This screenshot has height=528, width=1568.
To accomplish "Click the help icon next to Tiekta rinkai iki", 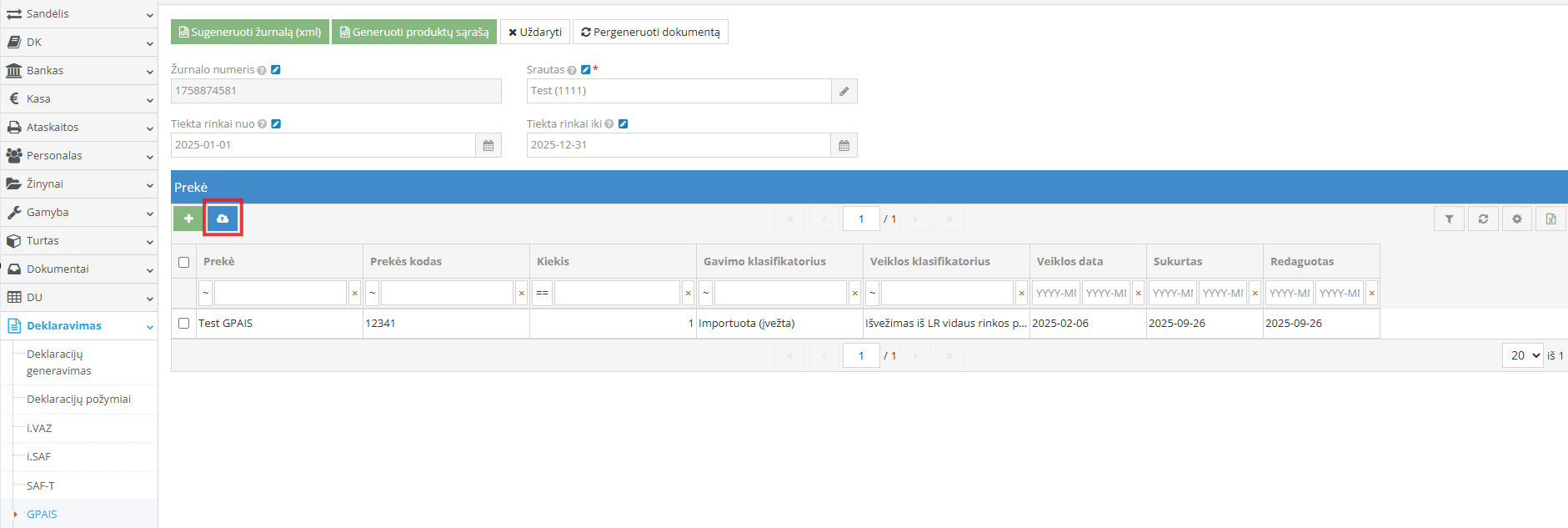I will click(609, 124).
